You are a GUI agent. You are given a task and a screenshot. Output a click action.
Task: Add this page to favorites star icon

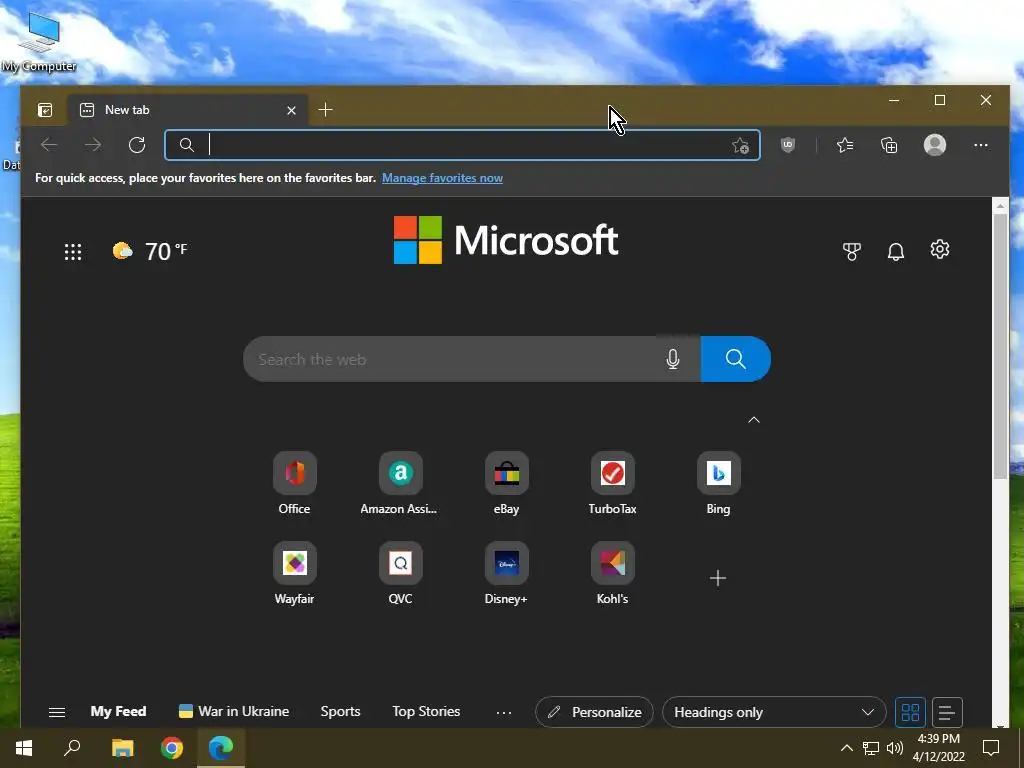point(740,145)
